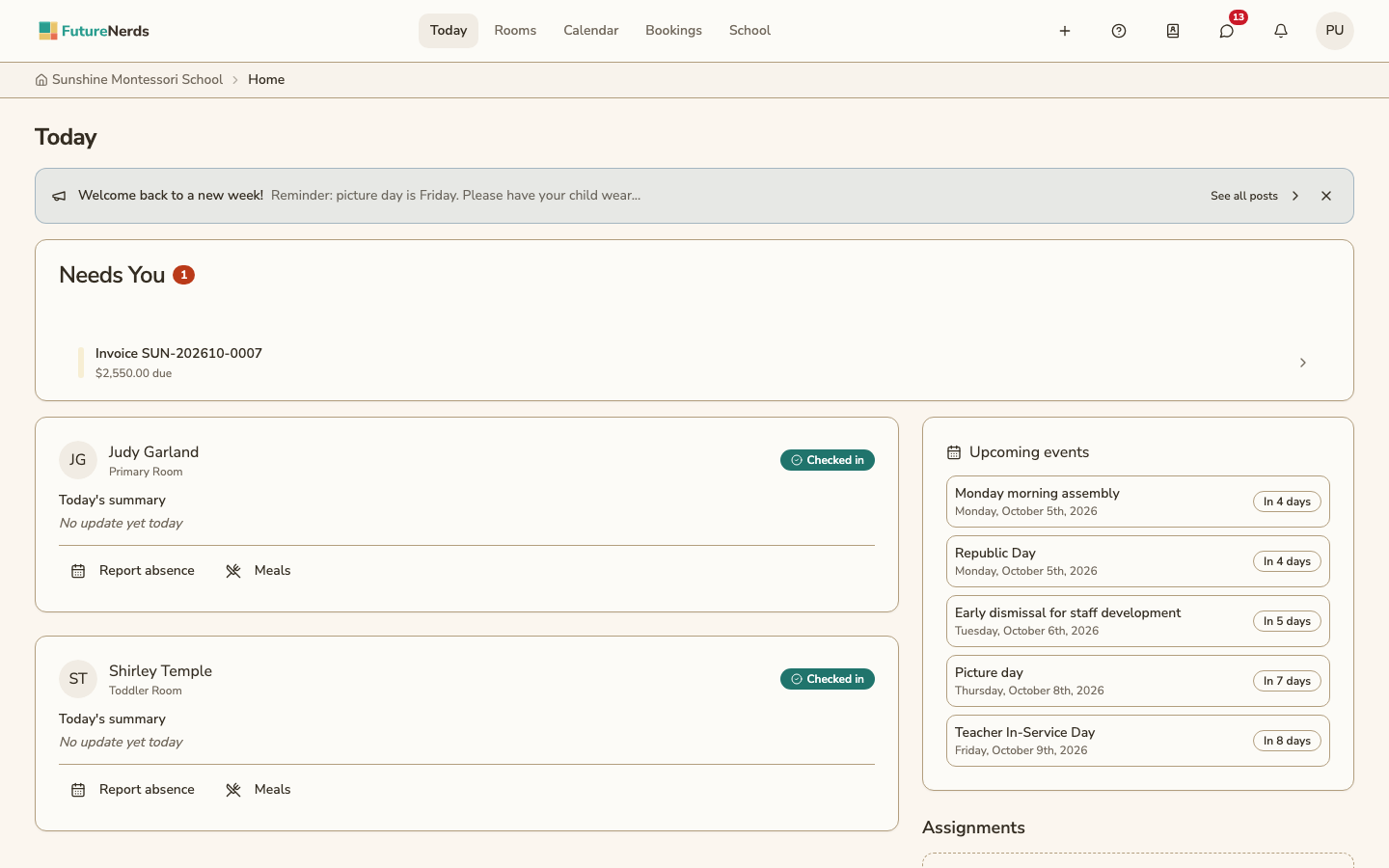The width and height of the screenshot is (1389, 868).
Task: Open the plus add-new icon
Action: pyautogui.click(x=1065, y=31)
